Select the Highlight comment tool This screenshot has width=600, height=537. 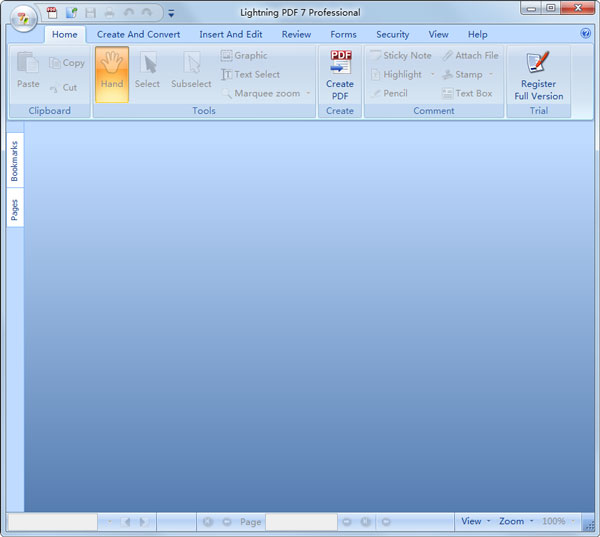point(396,75)
